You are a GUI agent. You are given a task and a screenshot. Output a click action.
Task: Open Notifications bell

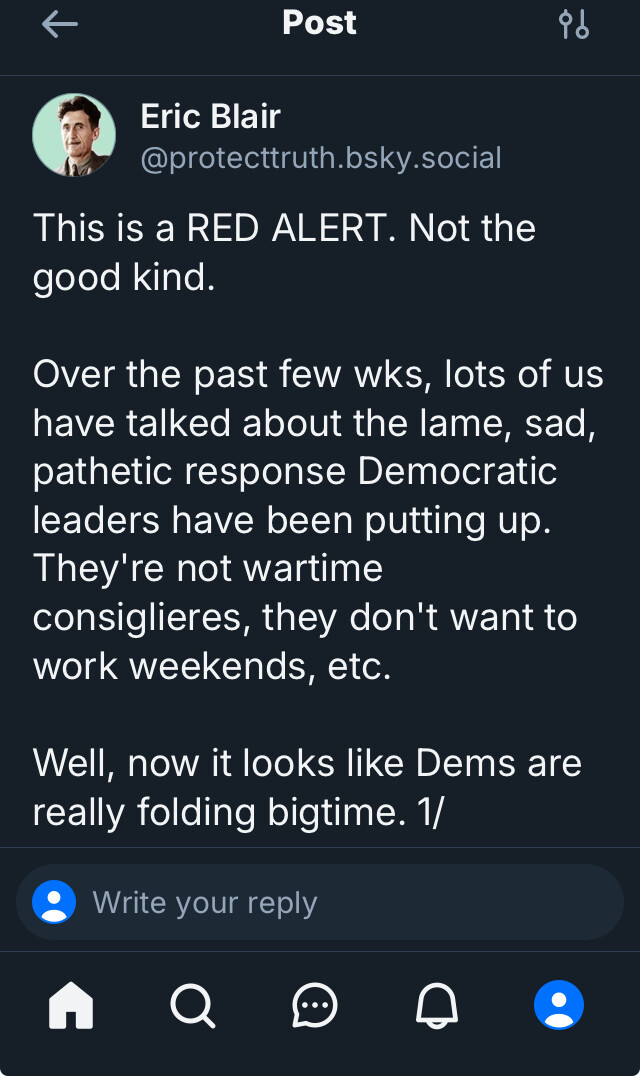(437, 1005)
